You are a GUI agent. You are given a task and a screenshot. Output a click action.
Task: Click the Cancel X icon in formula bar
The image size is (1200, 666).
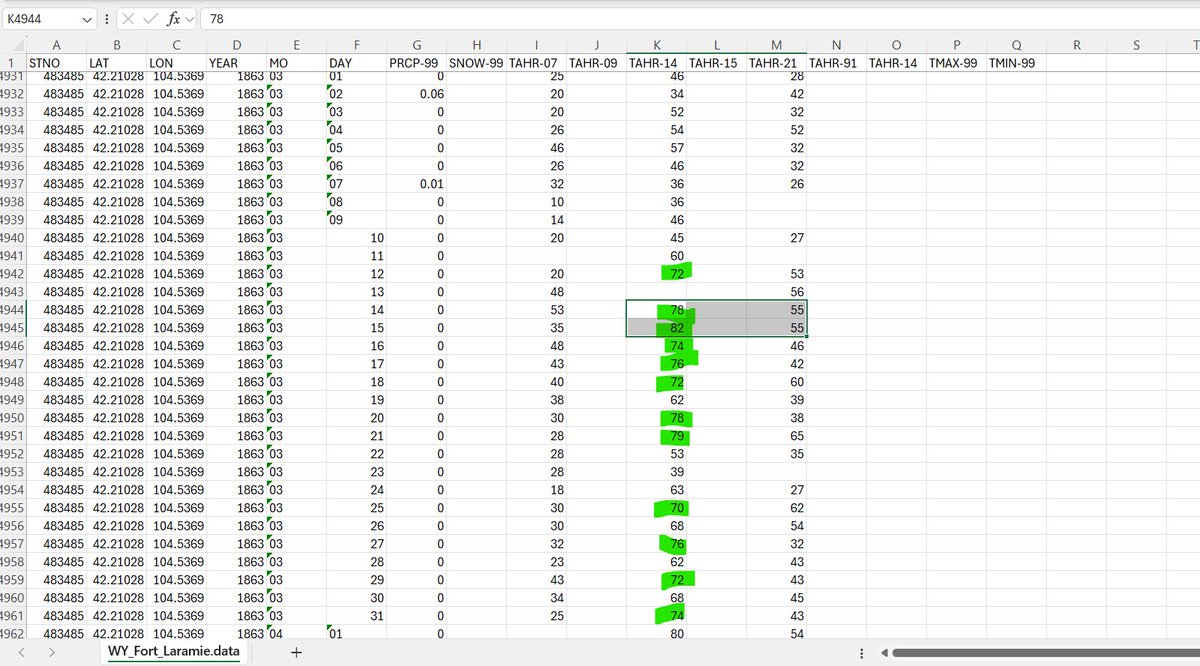128,19
